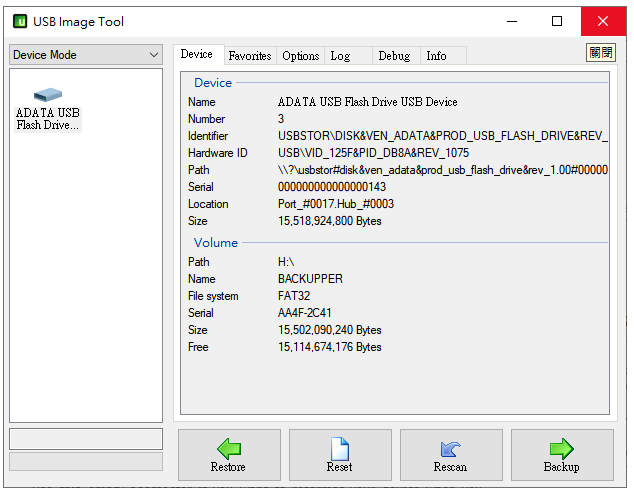Viewport: 634px width, 493px height.
Task: Click the upper progress bar under device list
Action: pyautogui.click(x=86, y=439)
